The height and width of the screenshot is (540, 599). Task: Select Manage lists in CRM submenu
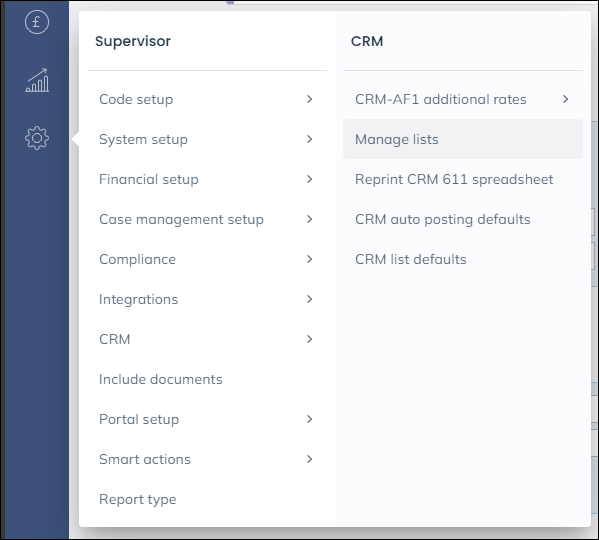tap(463, 139)
